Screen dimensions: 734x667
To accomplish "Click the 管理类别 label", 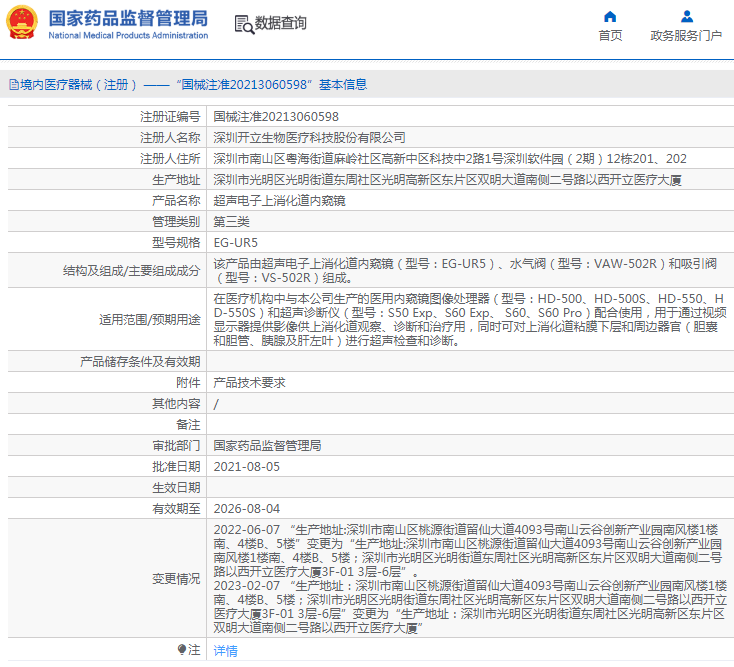I will (176, 222).
